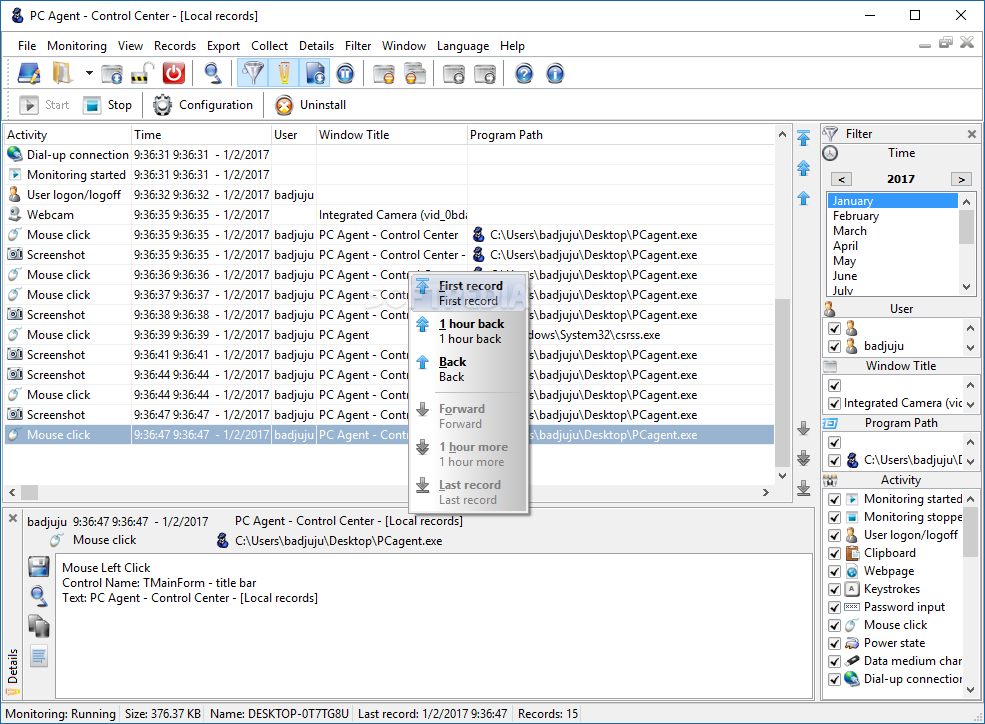This screenshot has height=724, width=985.
Task: Toggle Keystrokes activity checkbox
Action: click(834, 589)
